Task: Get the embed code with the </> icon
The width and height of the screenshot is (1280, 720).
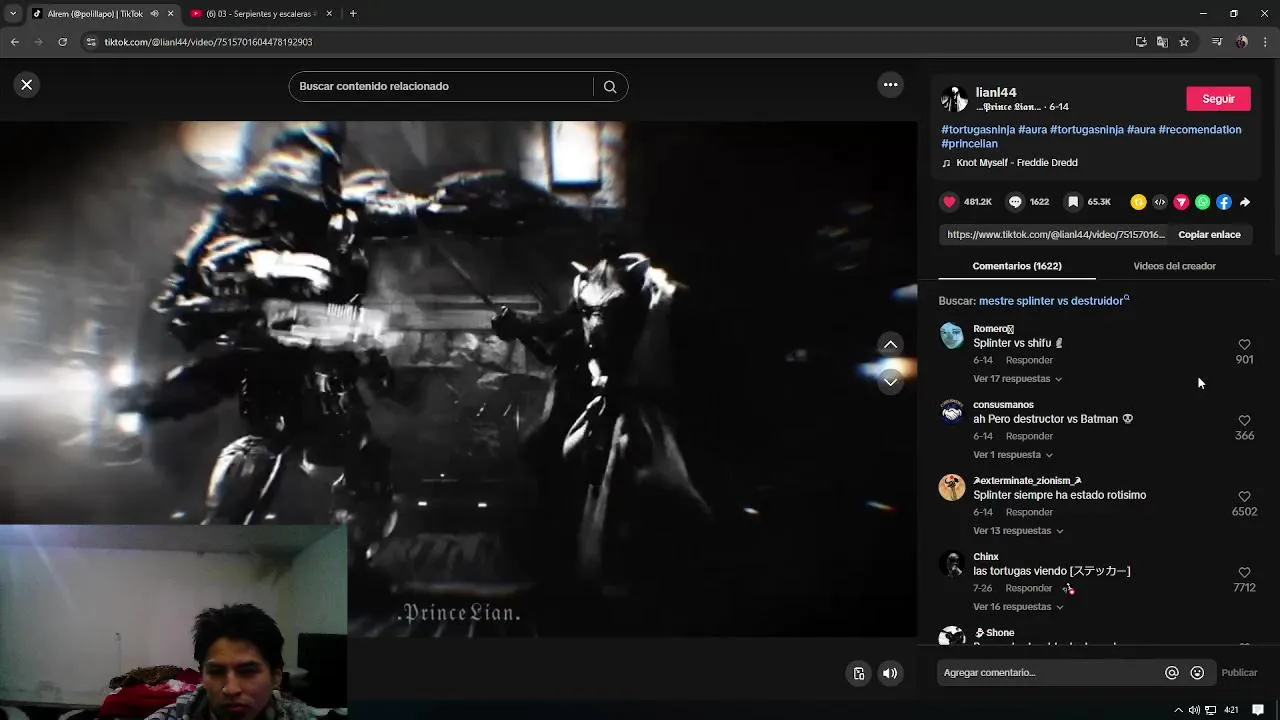Action: [1160, 202]
